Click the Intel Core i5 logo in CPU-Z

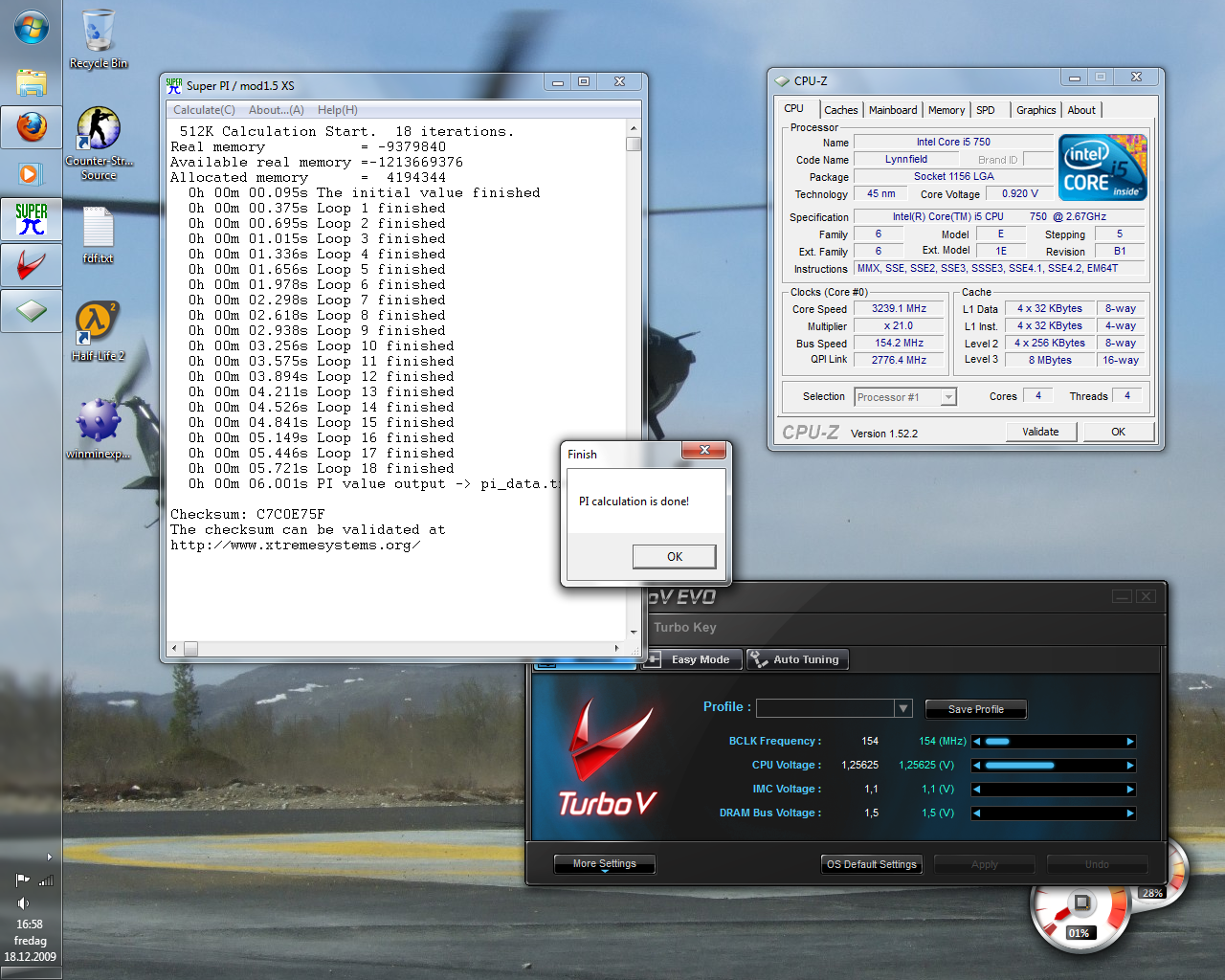(1102, 167)
